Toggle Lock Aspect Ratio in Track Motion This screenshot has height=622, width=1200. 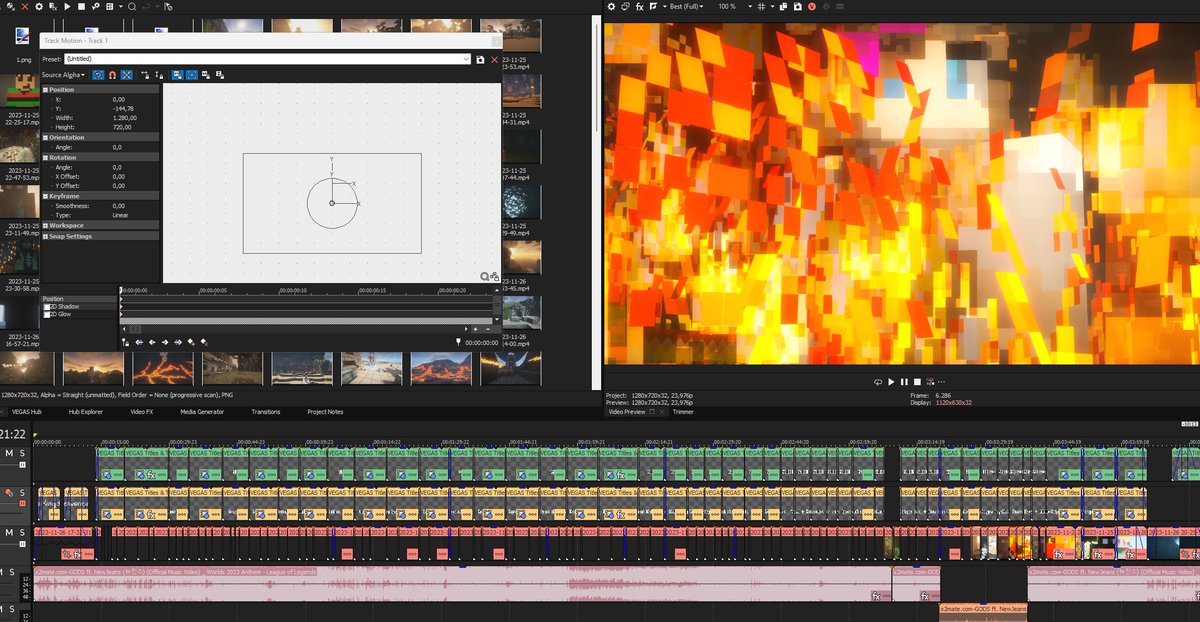tap(178, 75)
